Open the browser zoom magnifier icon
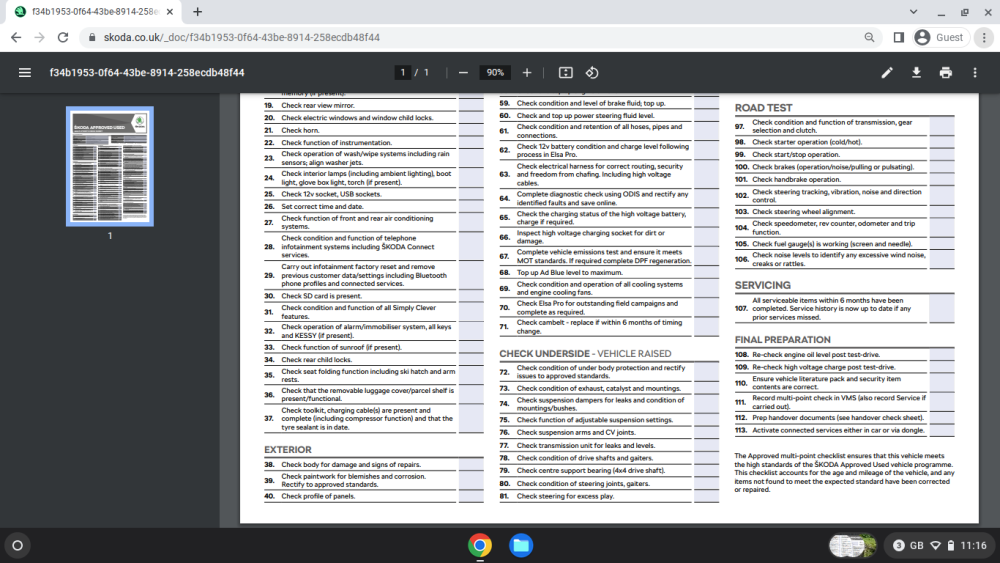The image size is (1000, 563). [869, 38]
